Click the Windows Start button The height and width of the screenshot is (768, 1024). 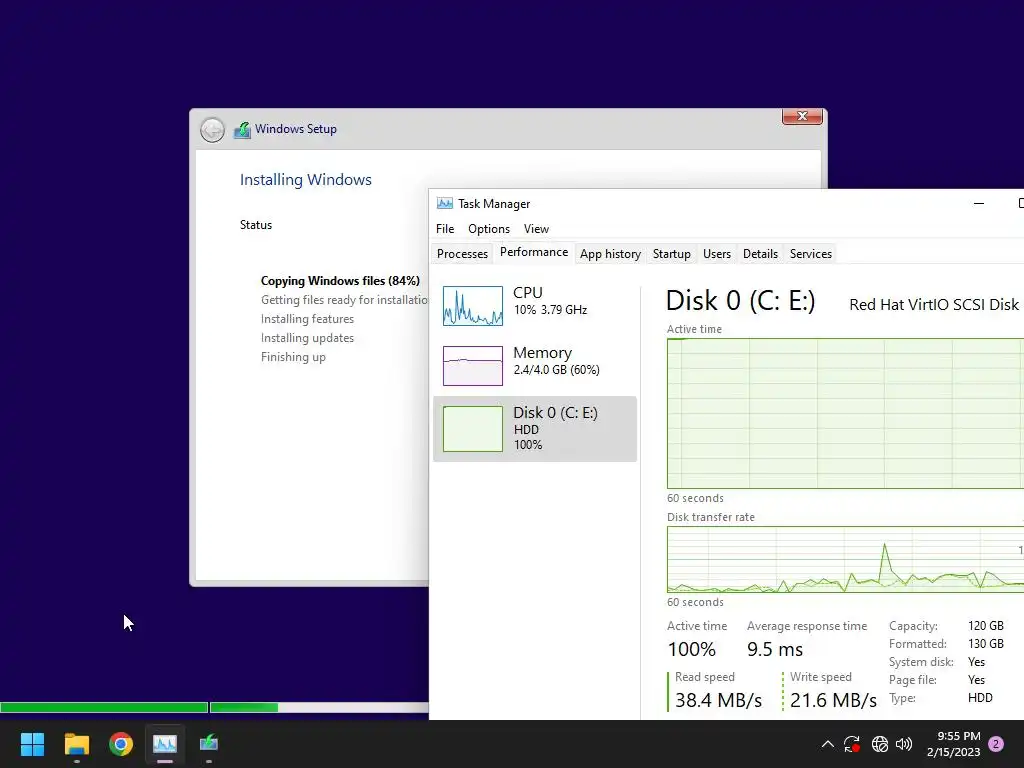click(x=32, y=744)
